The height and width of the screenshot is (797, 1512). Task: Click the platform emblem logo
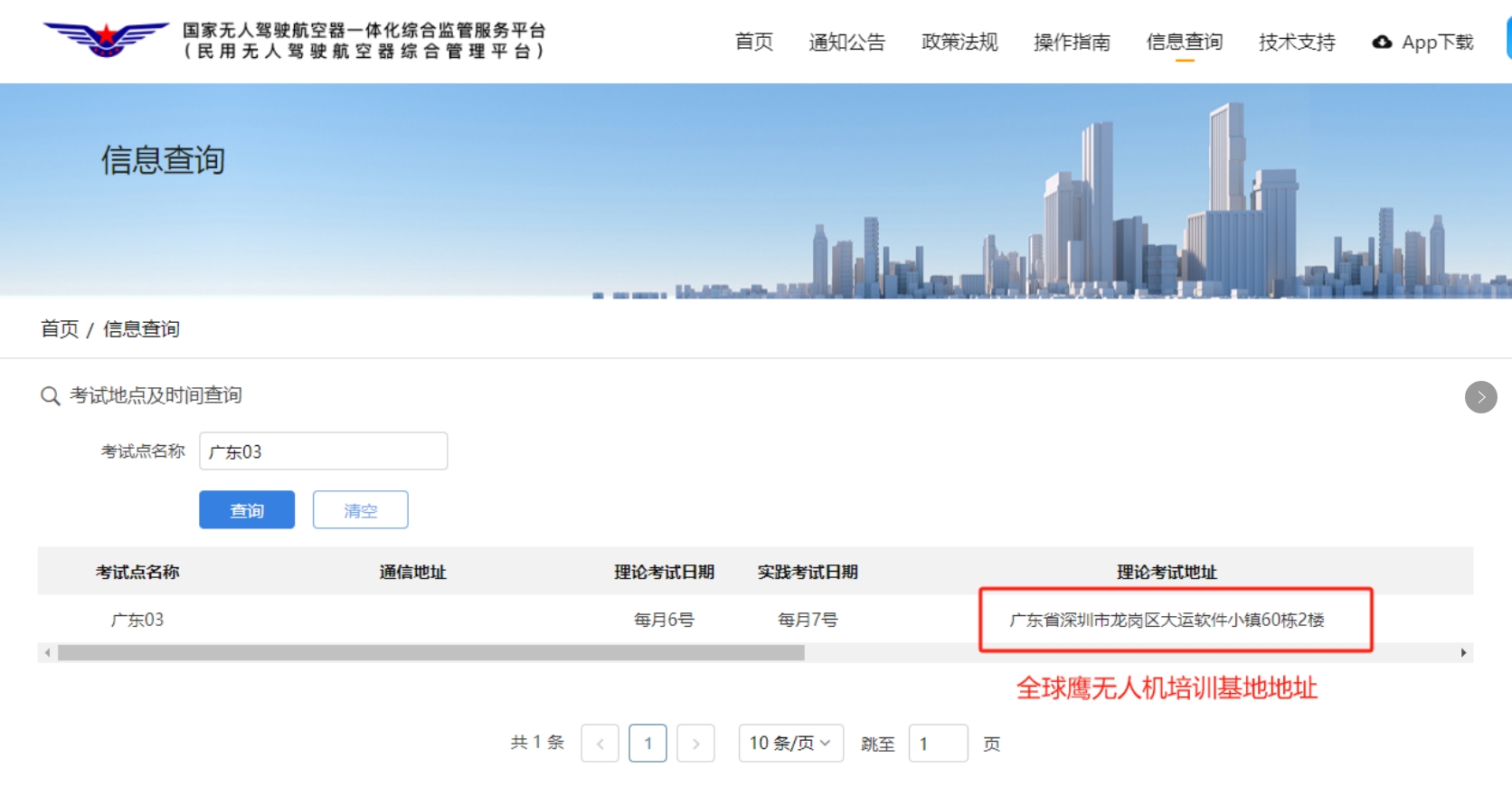[106, 39]
